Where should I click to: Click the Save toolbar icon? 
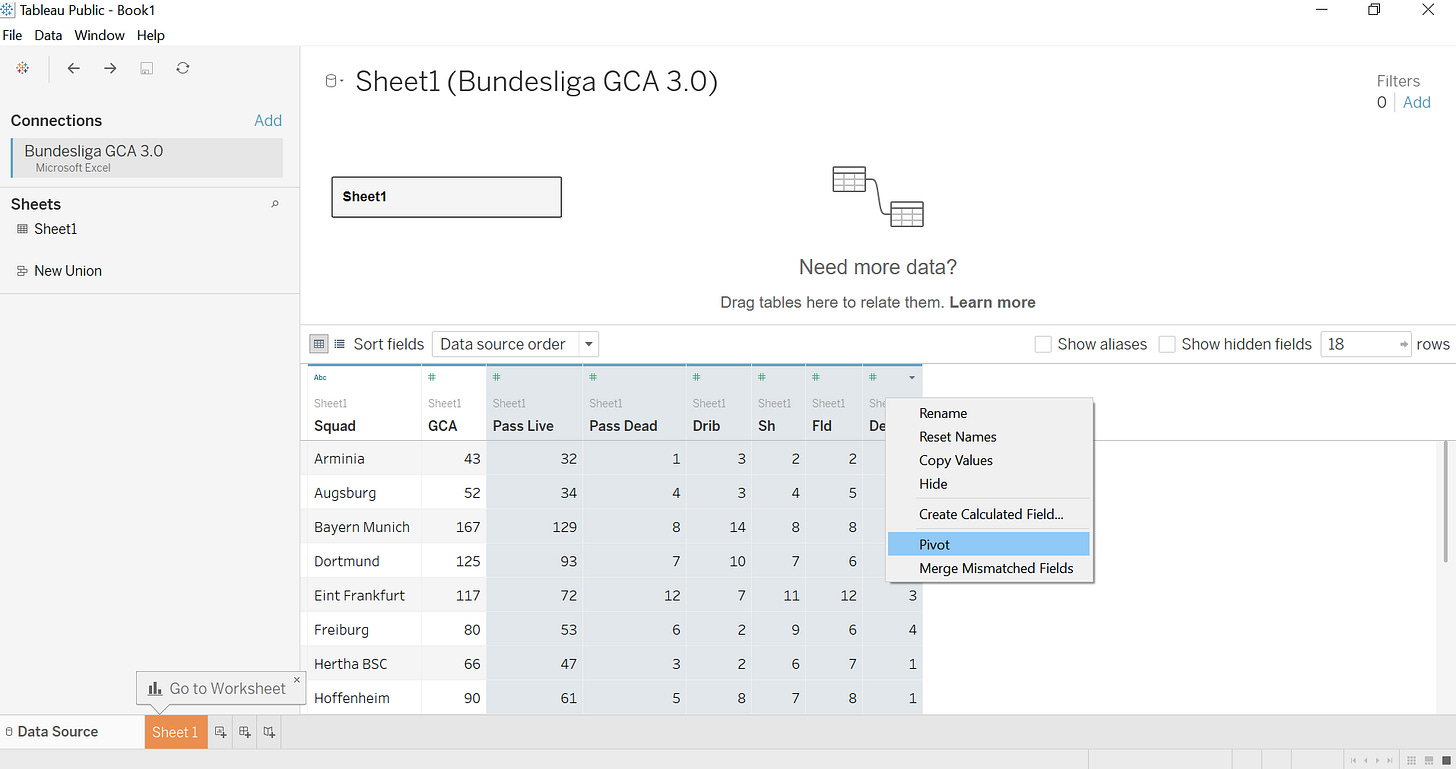[147, 68]
